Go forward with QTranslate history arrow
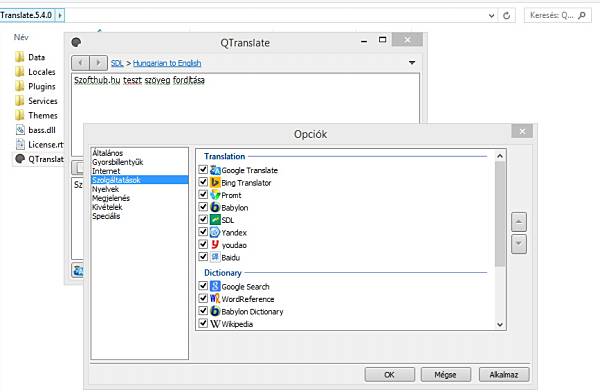Screen dimensions: 600x392 [x=98, y=63]
